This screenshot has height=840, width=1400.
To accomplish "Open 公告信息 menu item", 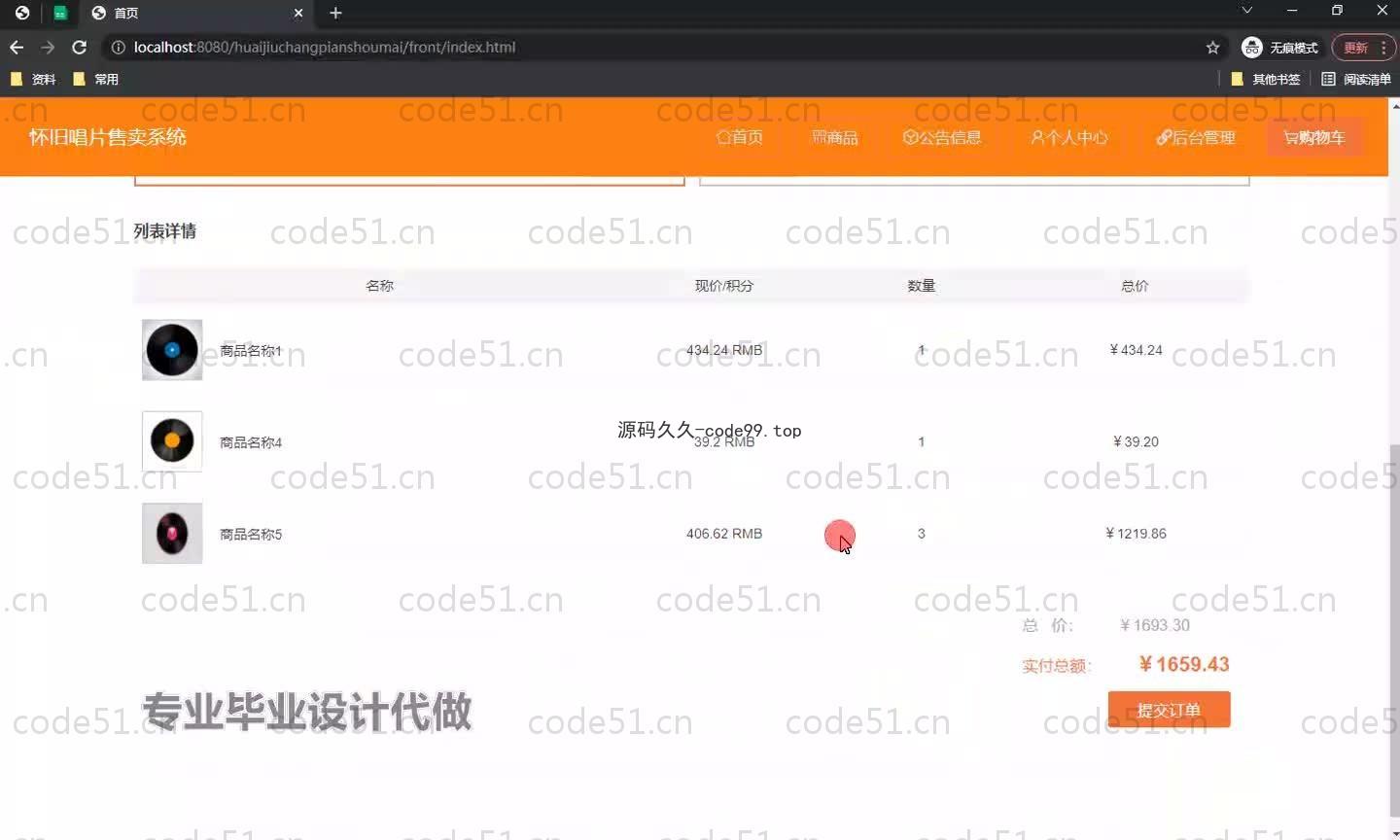I will (x=942, y=137).
